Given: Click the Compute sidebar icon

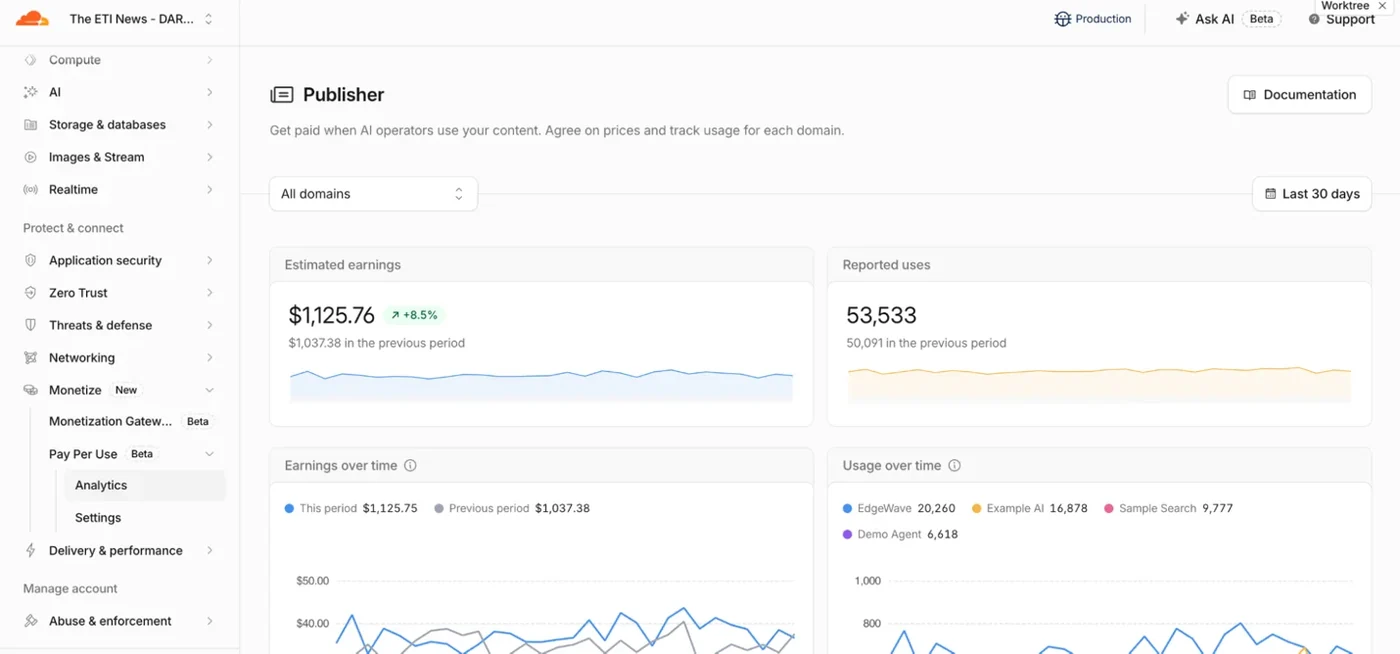Looking at the screenshot, I should pyautogui.click(x=30, y=60).
